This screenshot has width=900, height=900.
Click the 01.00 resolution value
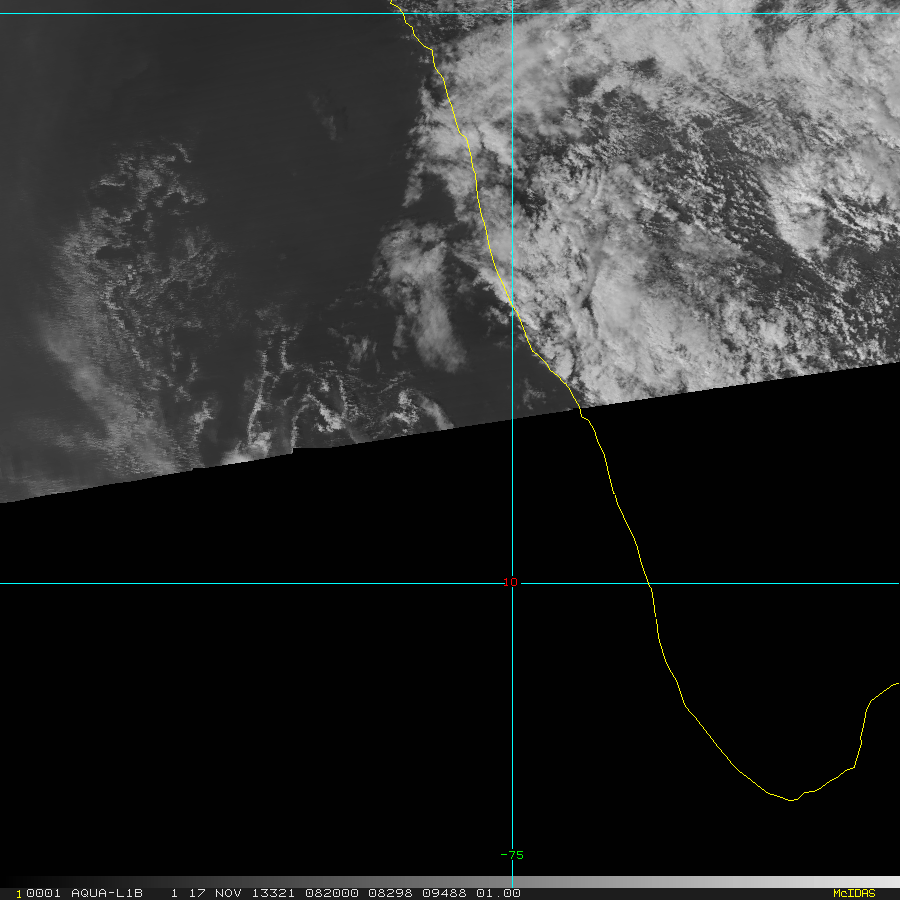(498, 893)
